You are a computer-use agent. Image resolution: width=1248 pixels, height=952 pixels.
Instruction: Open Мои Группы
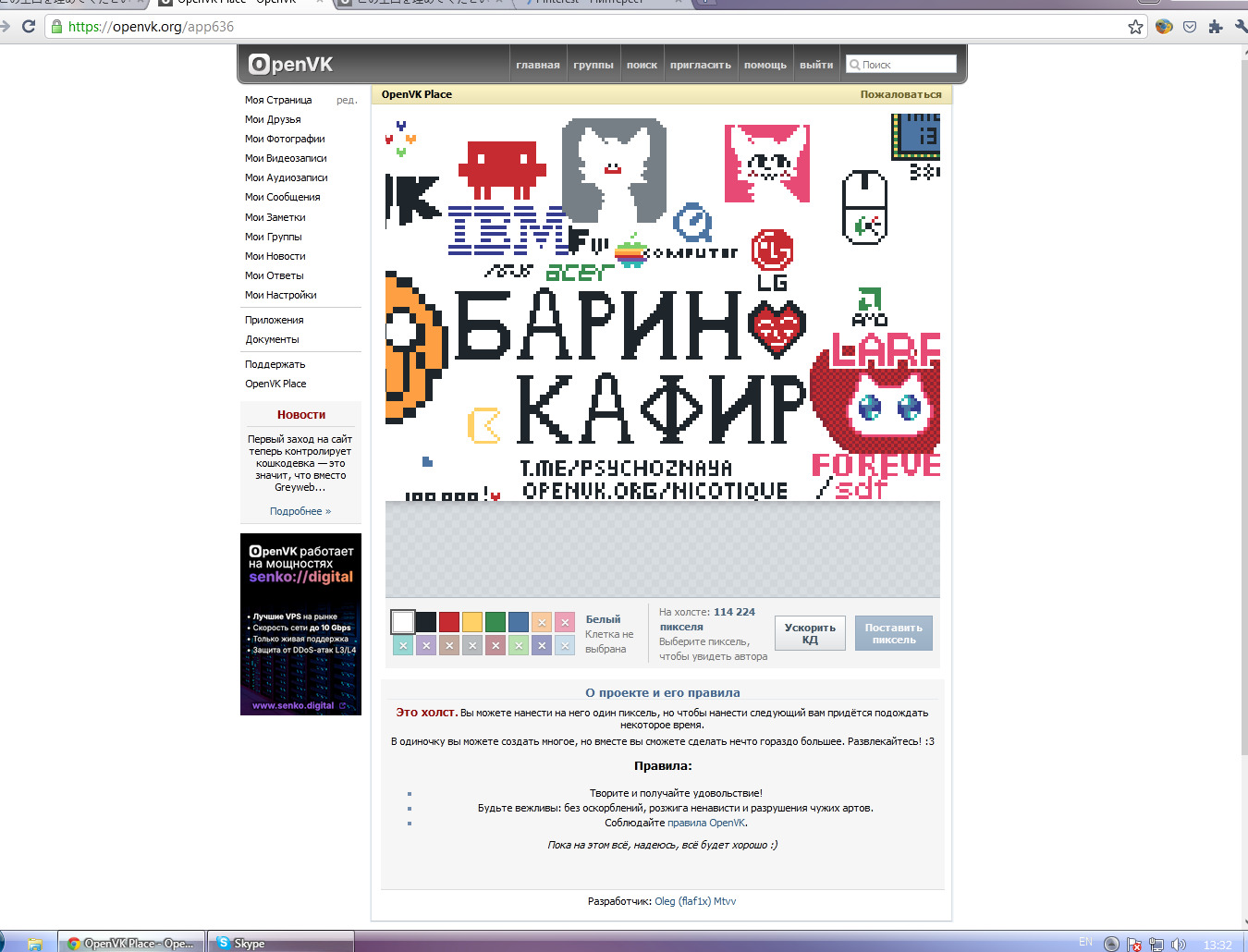click(274, 237)
